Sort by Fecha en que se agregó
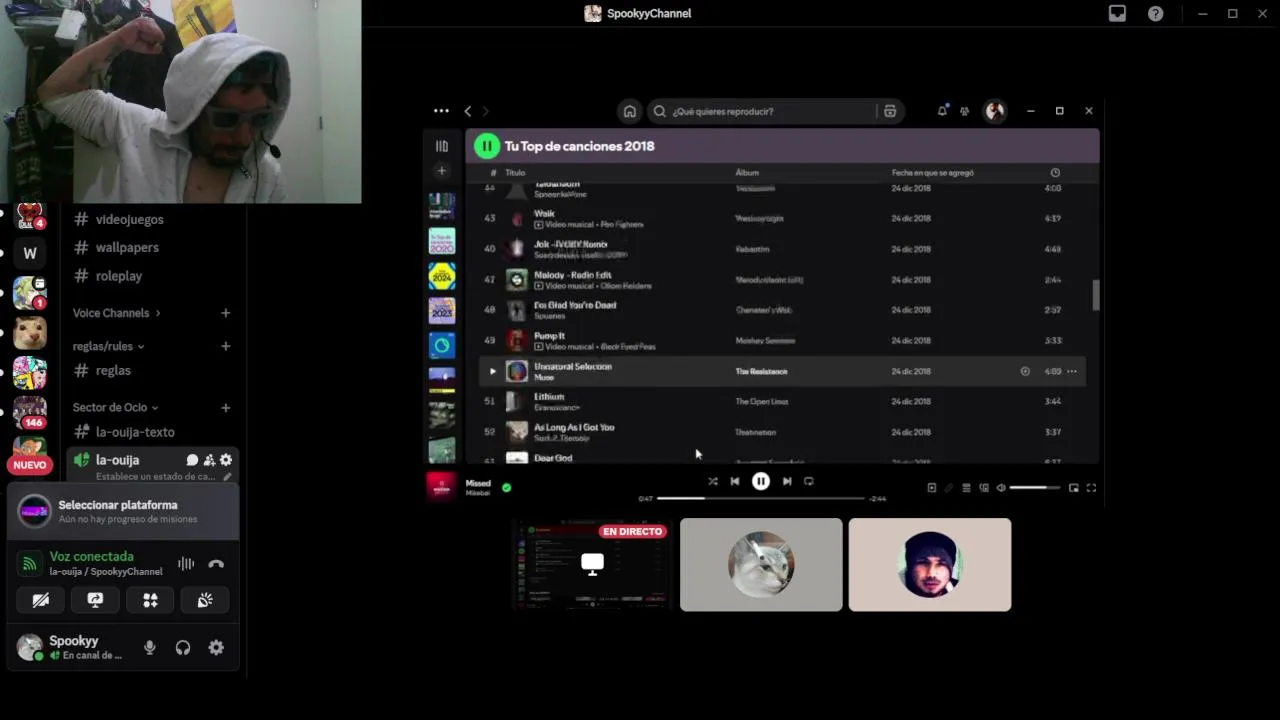Viewport: 1280px width, 720px height. (x=933, y=173)
